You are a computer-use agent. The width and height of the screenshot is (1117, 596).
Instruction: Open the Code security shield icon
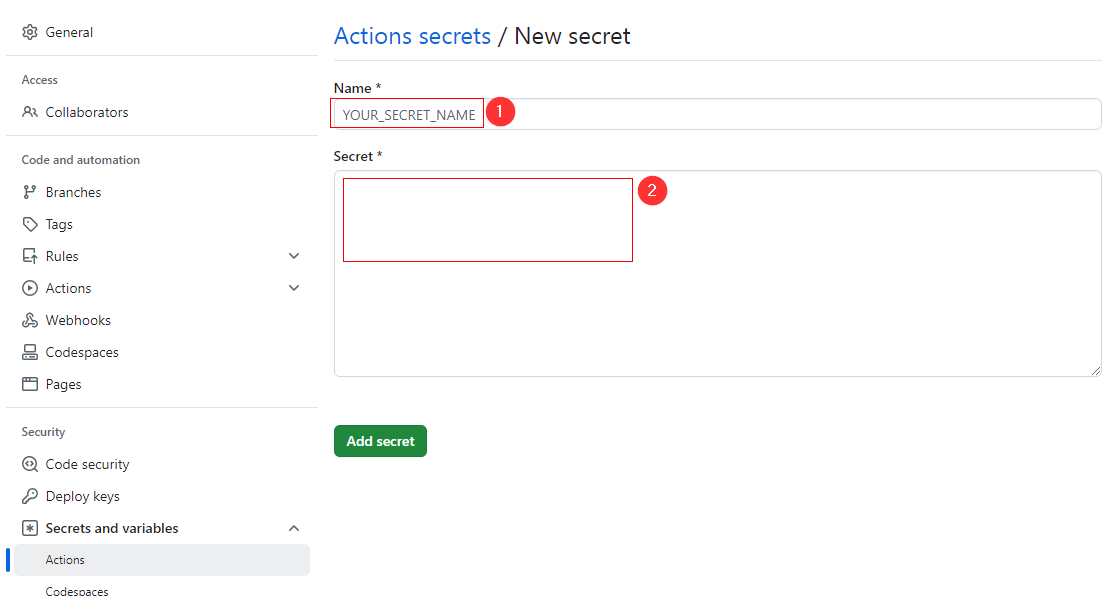click(29, 463)
